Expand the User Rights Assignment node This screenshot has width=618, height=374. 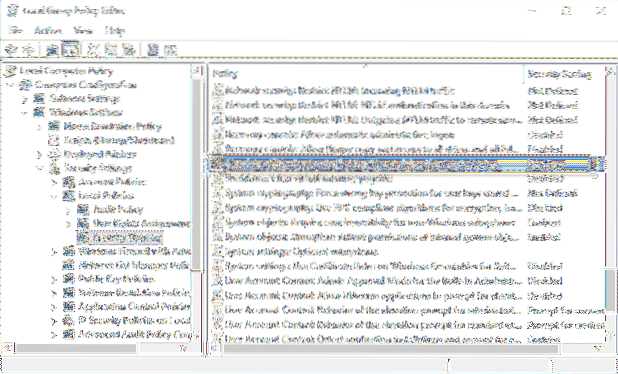tap(69, 223)
